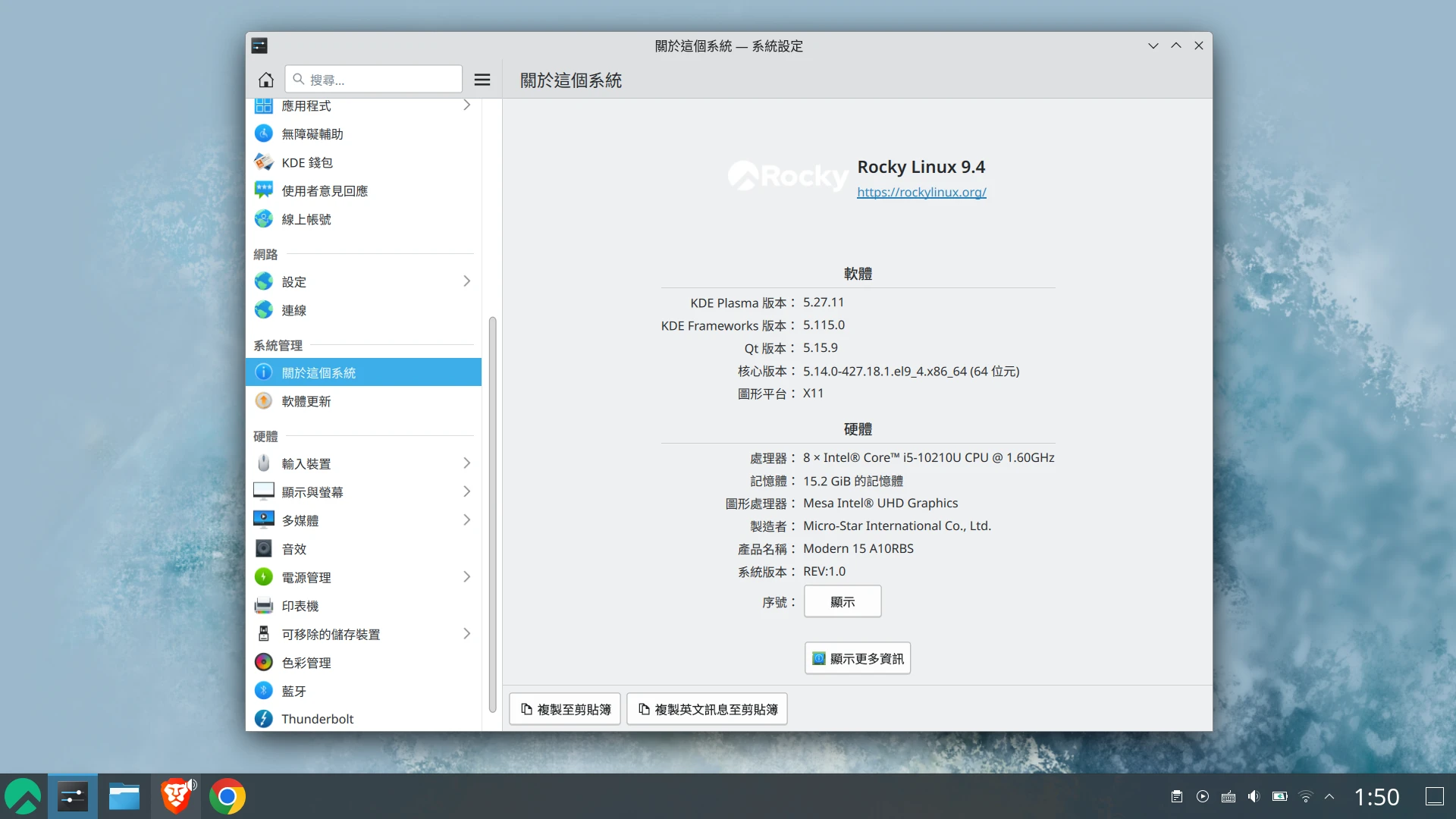Open the Bluetooth (藍牙) settings icon
Image resolution: width=1456 pixels, height=819 pixels.
click(x=263, y=691)
